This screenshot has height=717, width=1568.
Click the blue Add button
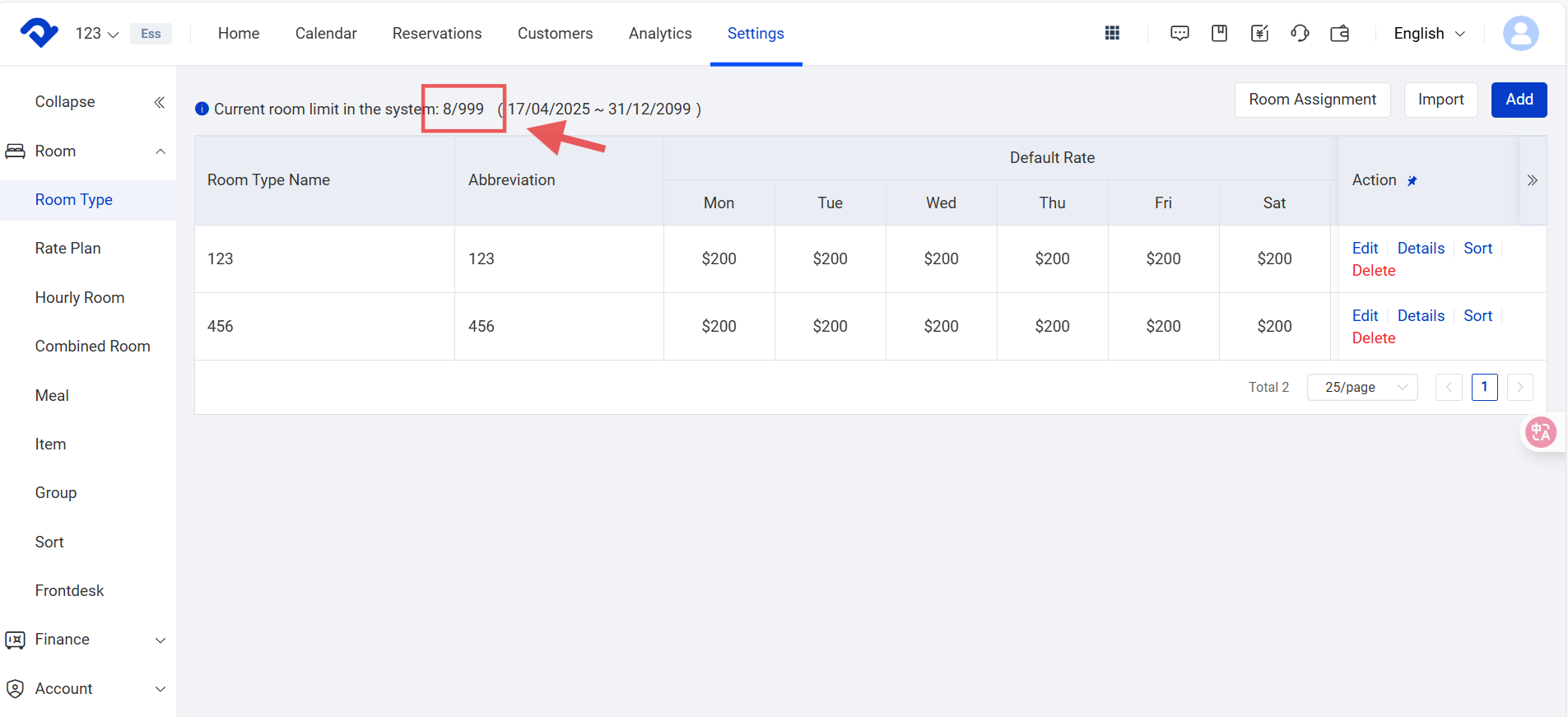coord(1519,100)
